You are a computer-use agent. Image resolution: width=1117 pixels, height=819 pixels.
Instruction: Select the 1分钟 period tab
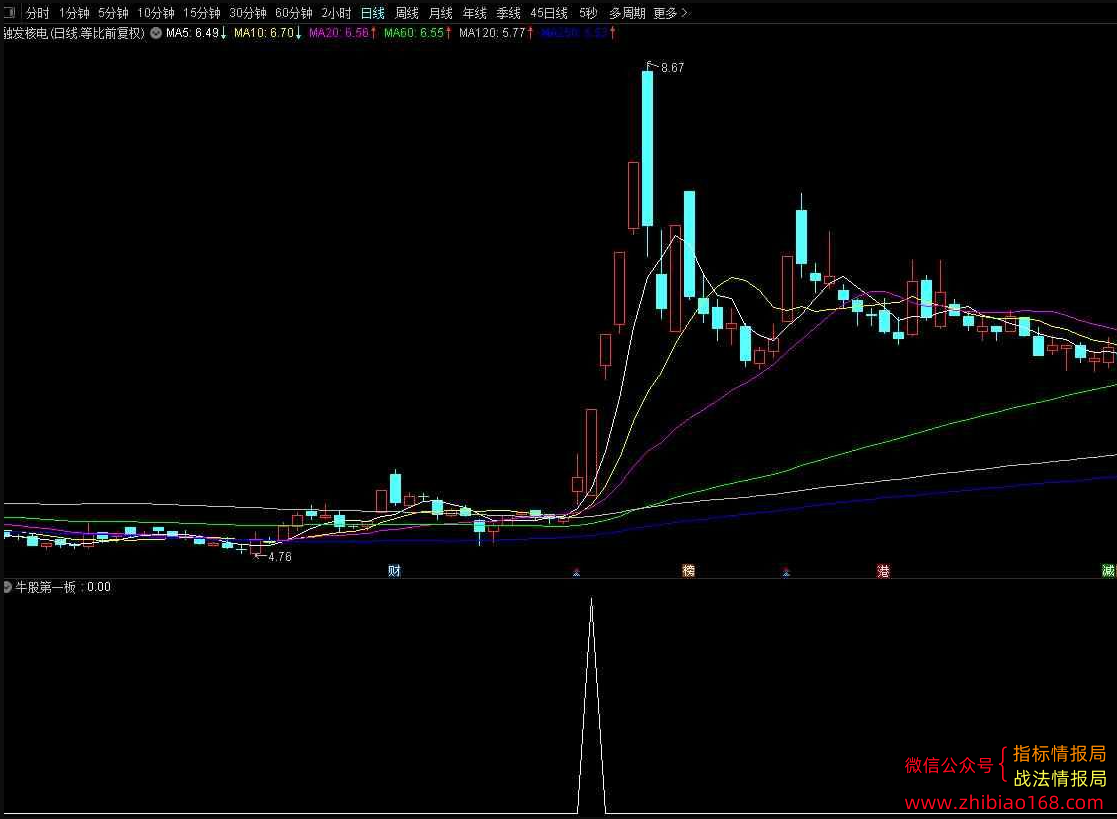(x=74, y=13)
